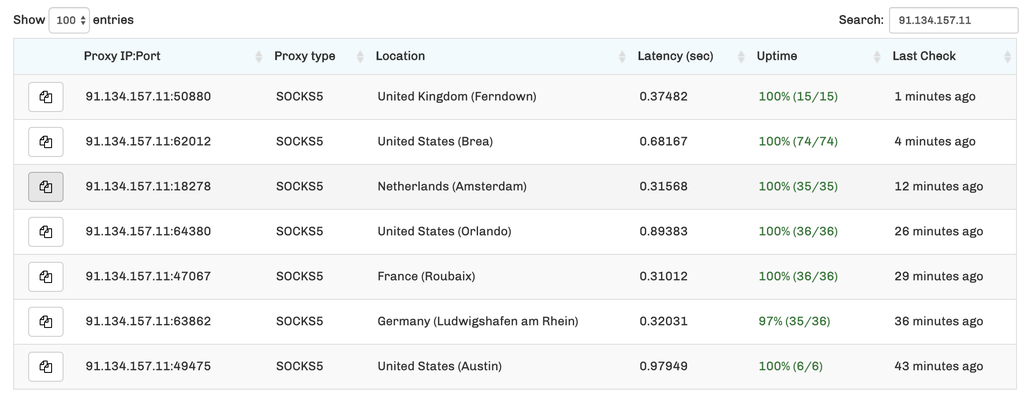Image resolution: width=1024 pixels, height=402 pixels.
Task: Copy proxy 91.134.157.11:49475 with icon
Action: click(46, 367)
